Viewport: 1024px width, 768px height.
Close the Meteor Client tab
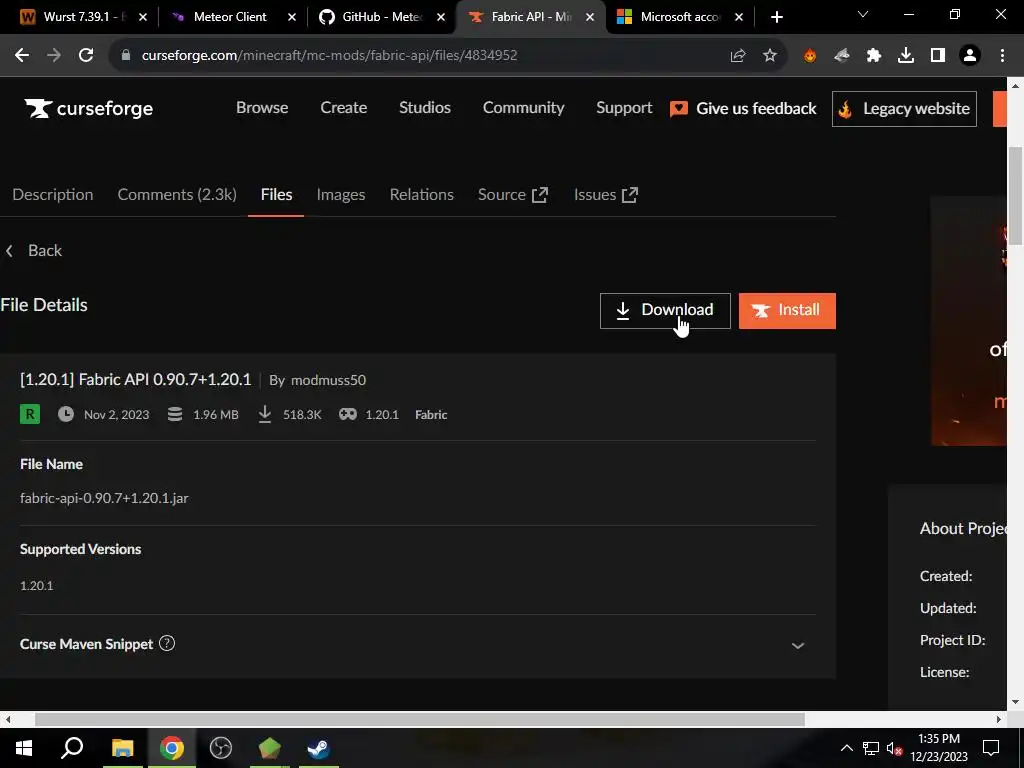point(292,17)
